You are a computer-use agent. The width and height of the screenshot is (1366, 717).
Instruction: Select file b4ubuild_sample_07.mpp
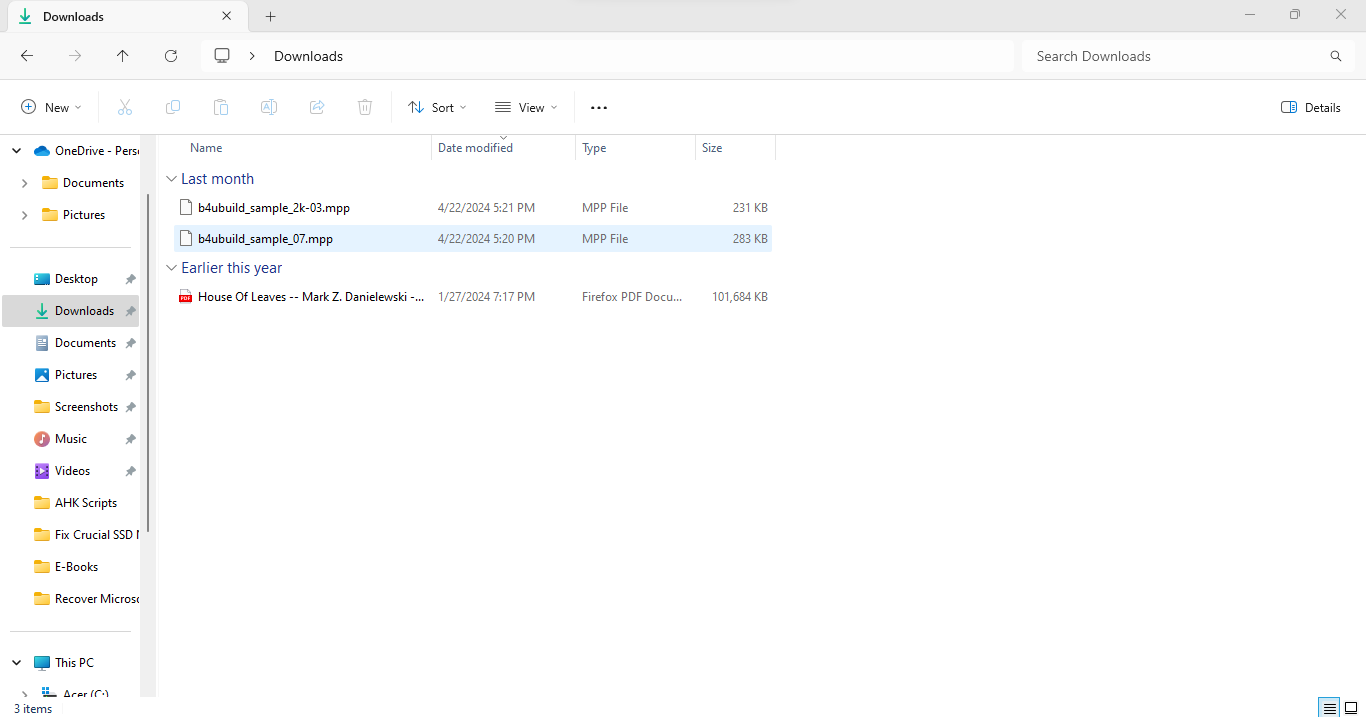coord(265,239)
